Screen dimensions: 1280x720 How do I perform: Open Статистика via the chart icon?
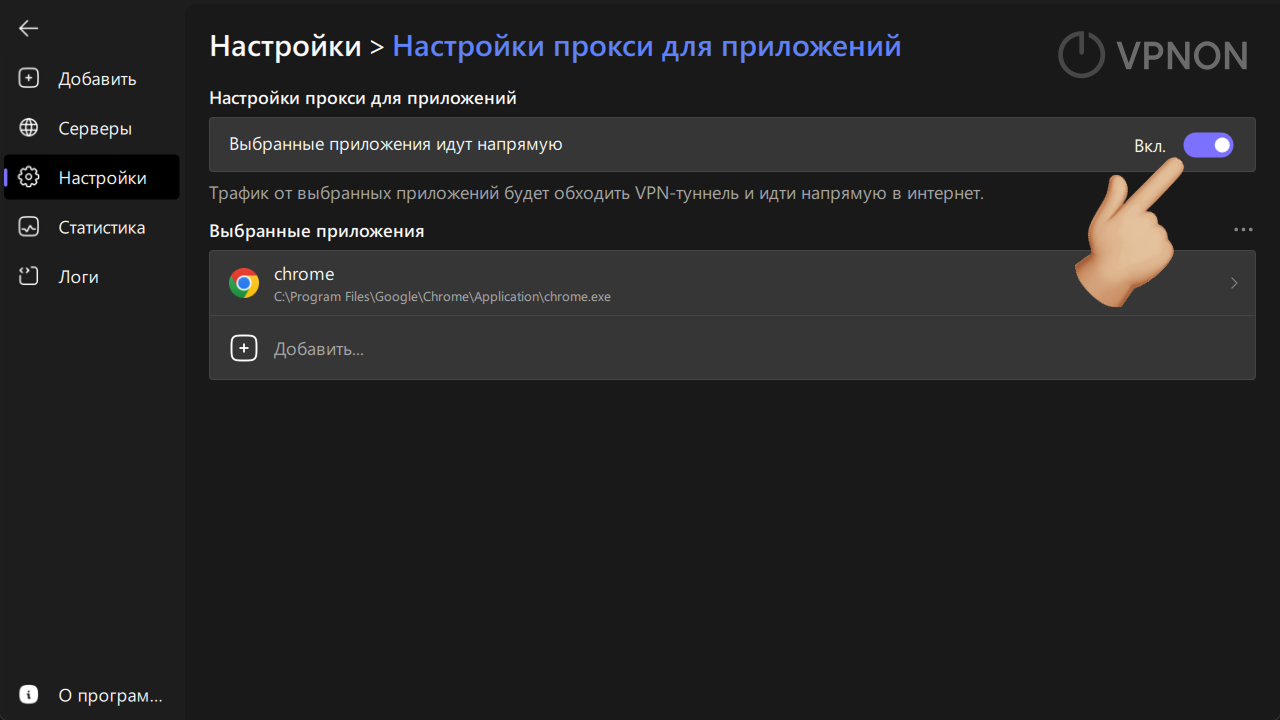pos(28,227)
